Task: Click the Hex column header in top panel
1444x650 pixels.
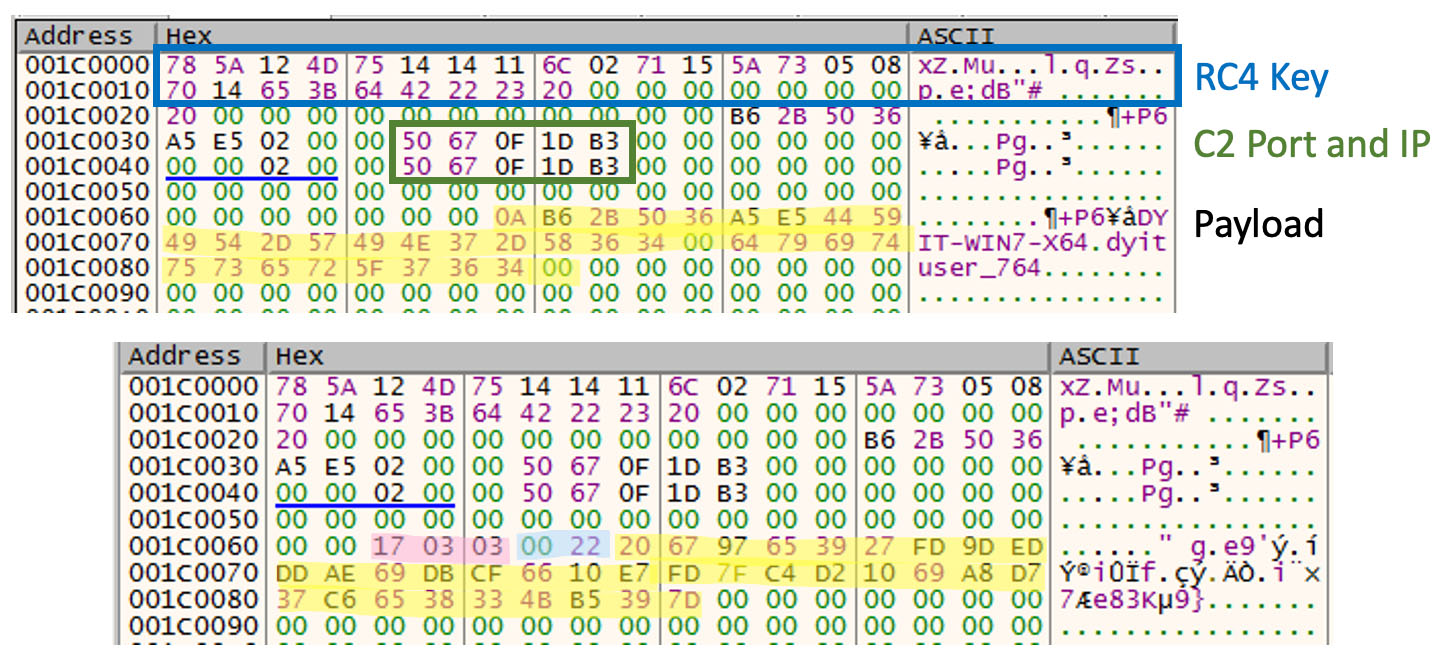Action: click(x=190, y=36)
